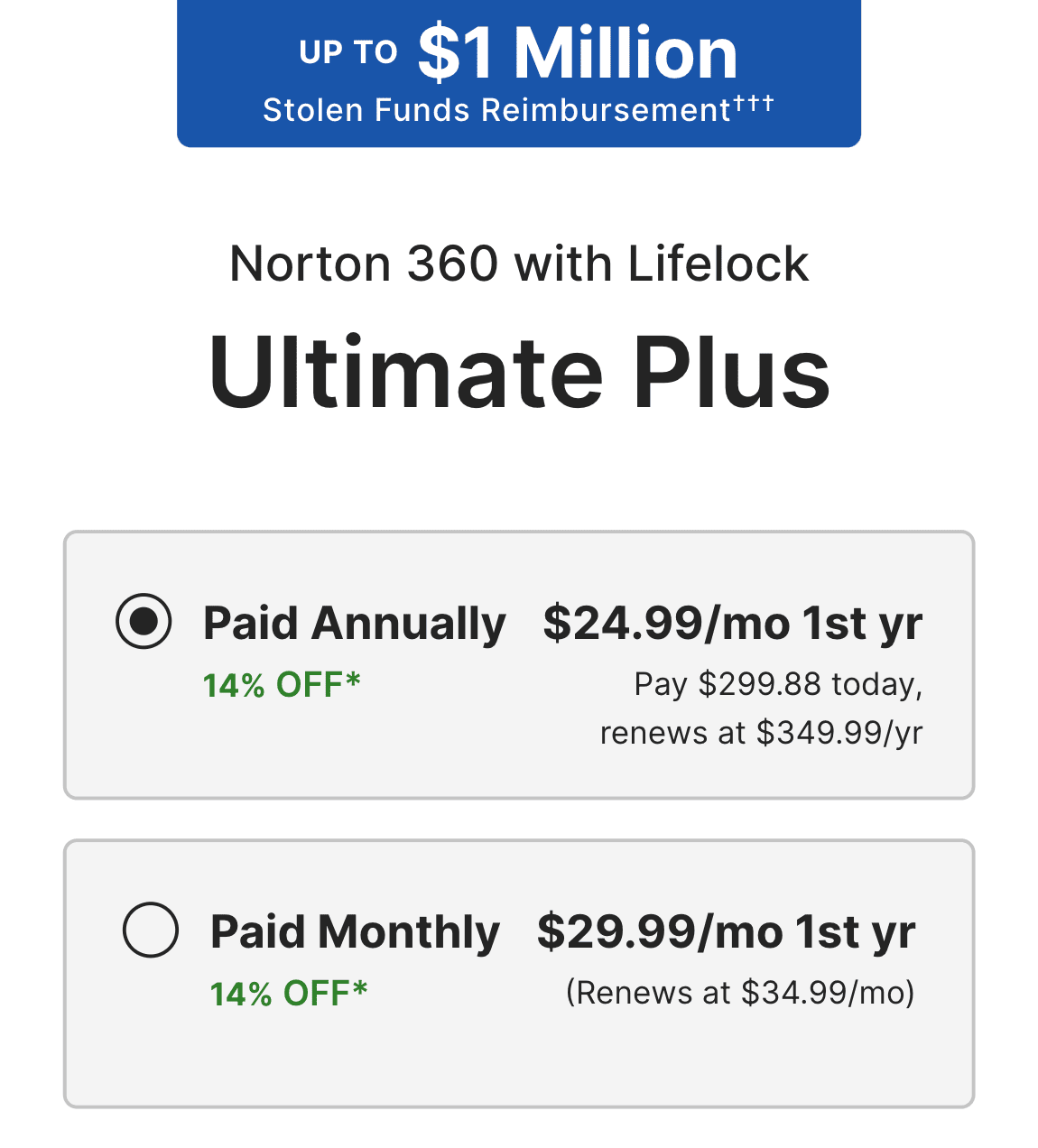Click the renews at $349.99/yr note
This screenshot has width=1038, height=1148.
(x=761, y=733)
